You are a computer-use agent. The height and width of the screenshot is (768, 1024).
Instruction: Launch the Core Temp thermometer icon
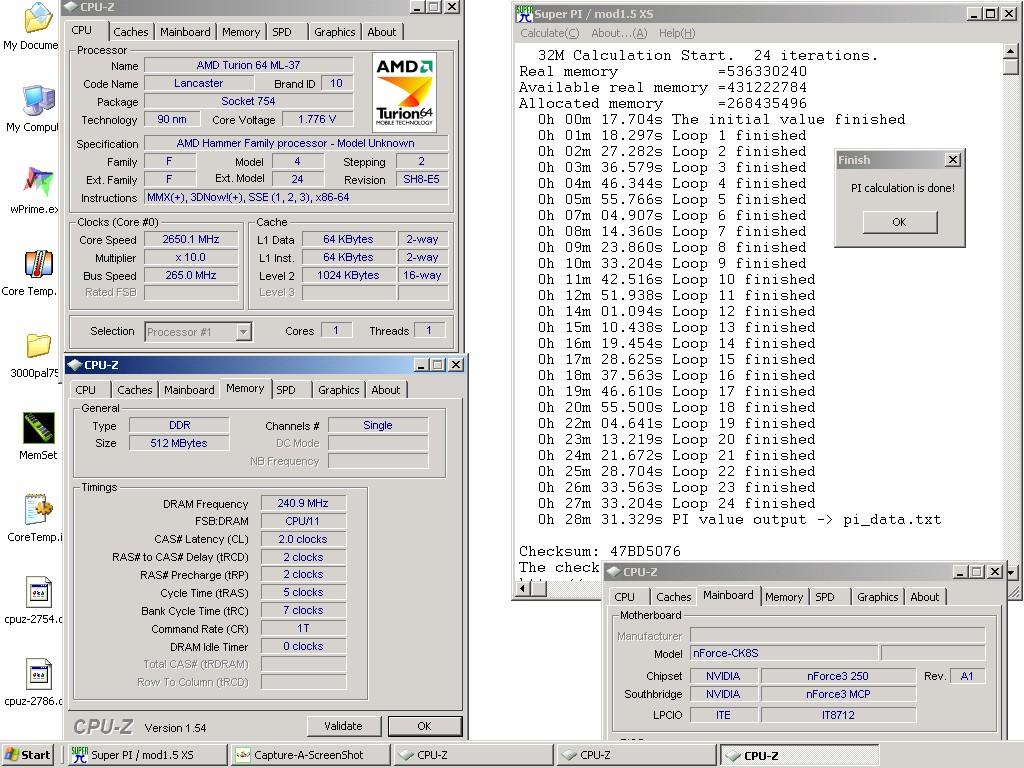pyautogui.click(x=38, y=264)
